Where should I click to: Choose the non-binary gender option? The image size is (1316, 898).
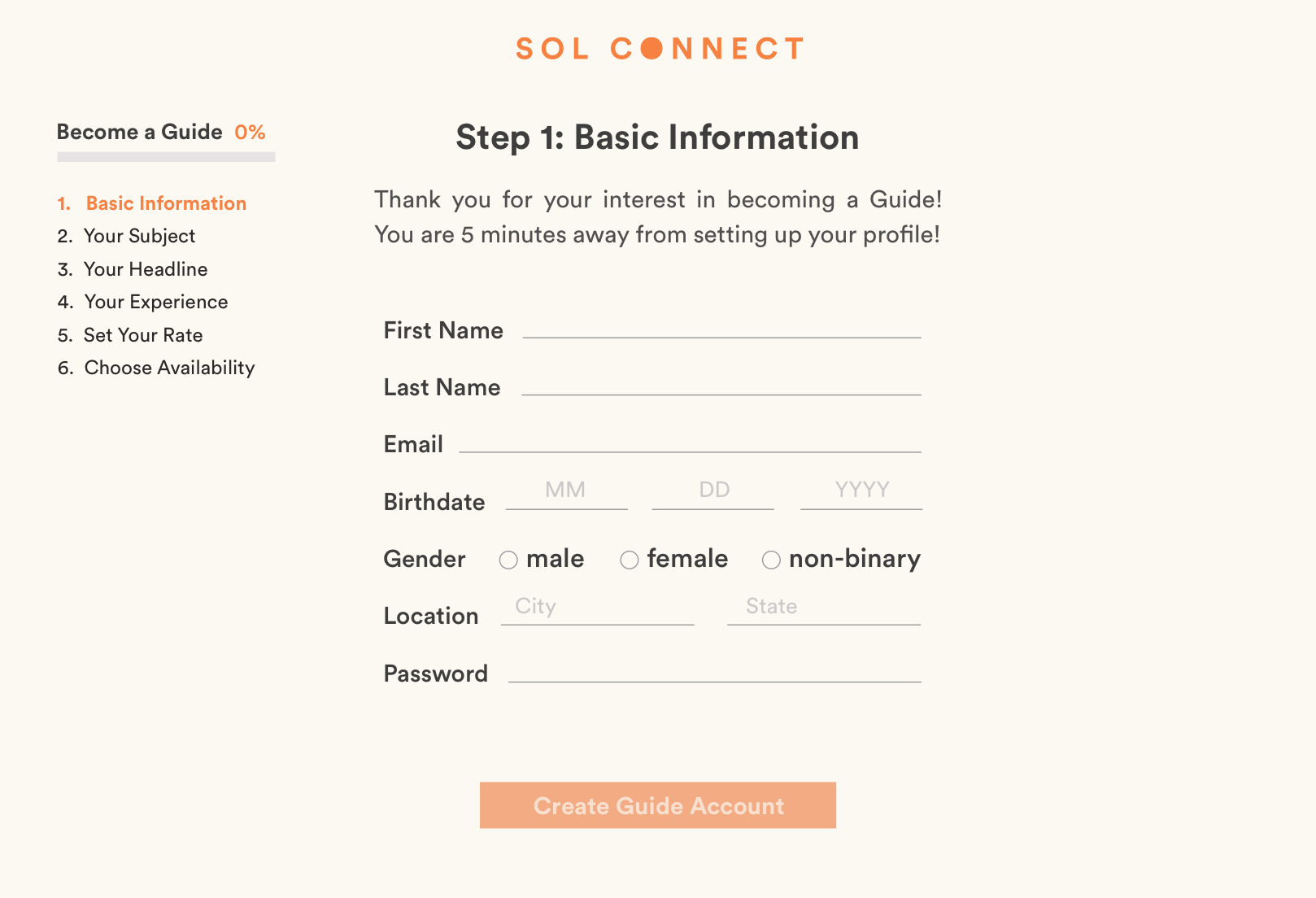coord(771,560)
